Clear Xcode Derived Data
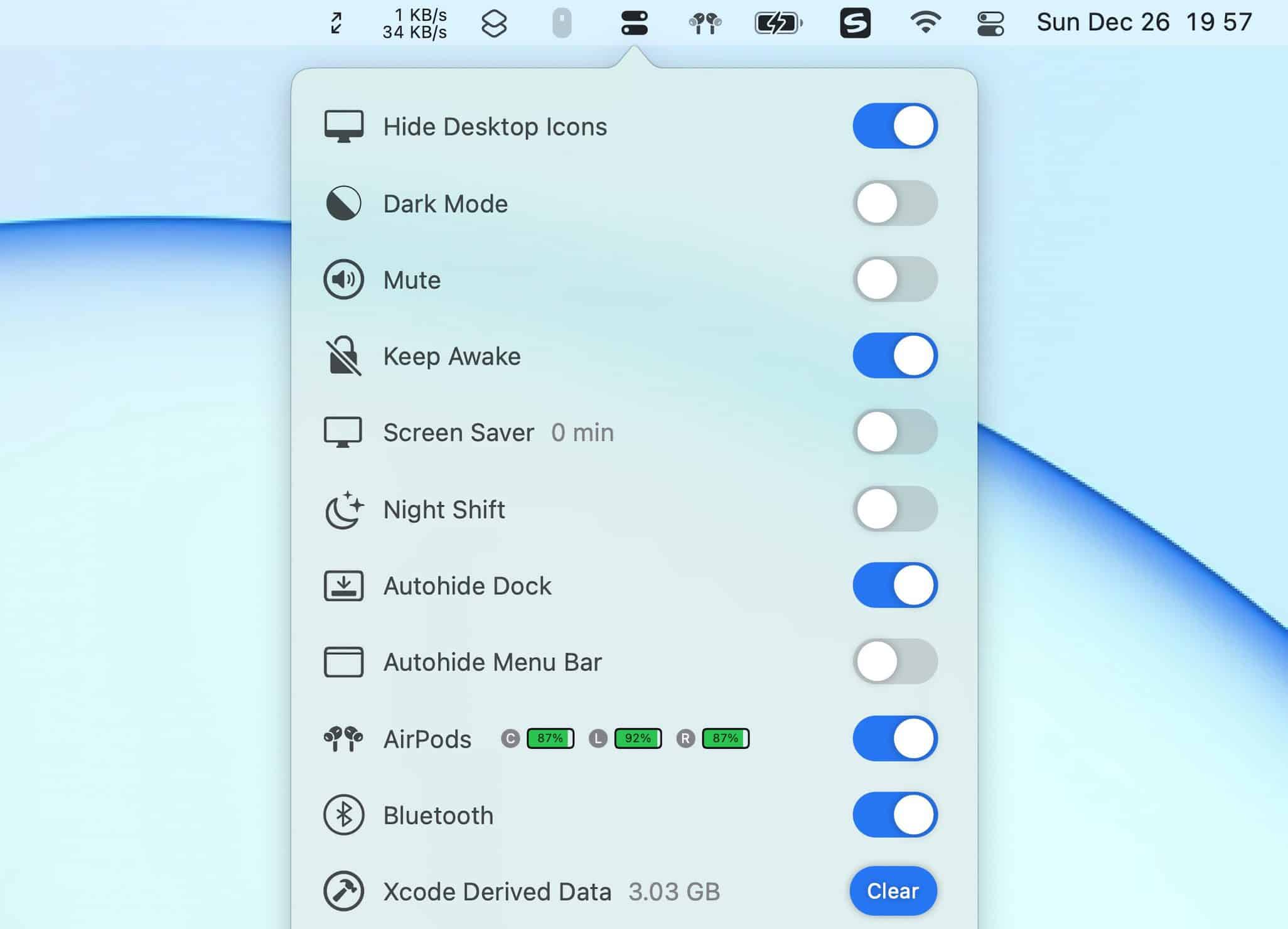 tap(893, 891)
